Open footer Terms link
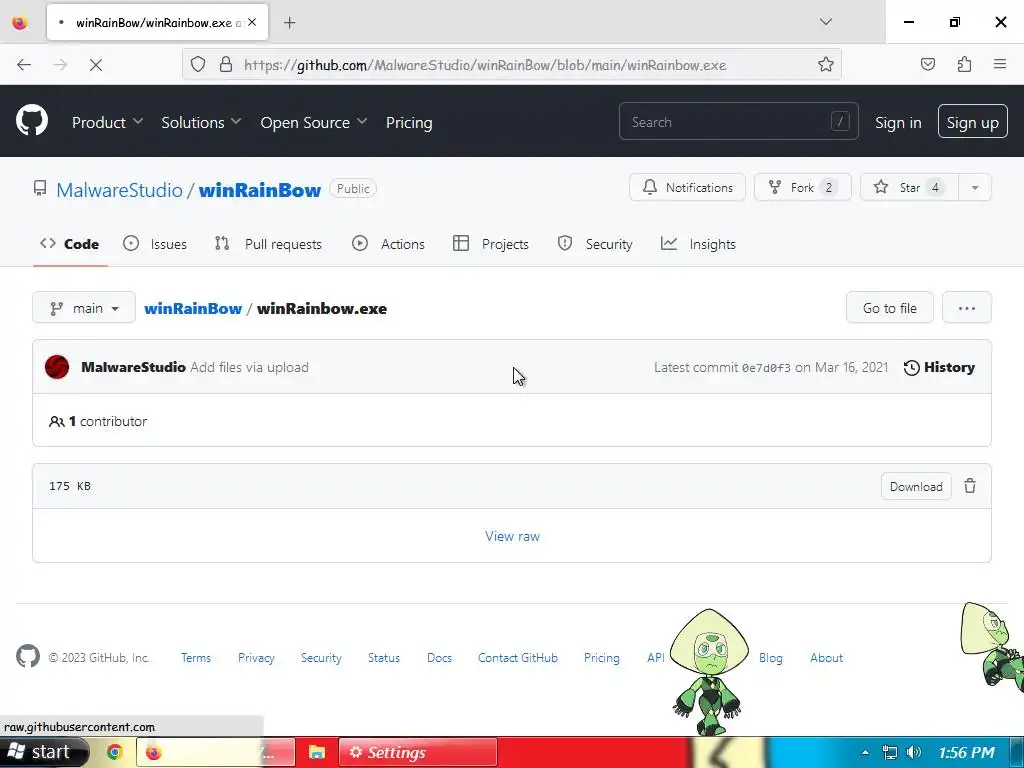The height and width of the screenshot is (768, 1024). tap(196, 658)
